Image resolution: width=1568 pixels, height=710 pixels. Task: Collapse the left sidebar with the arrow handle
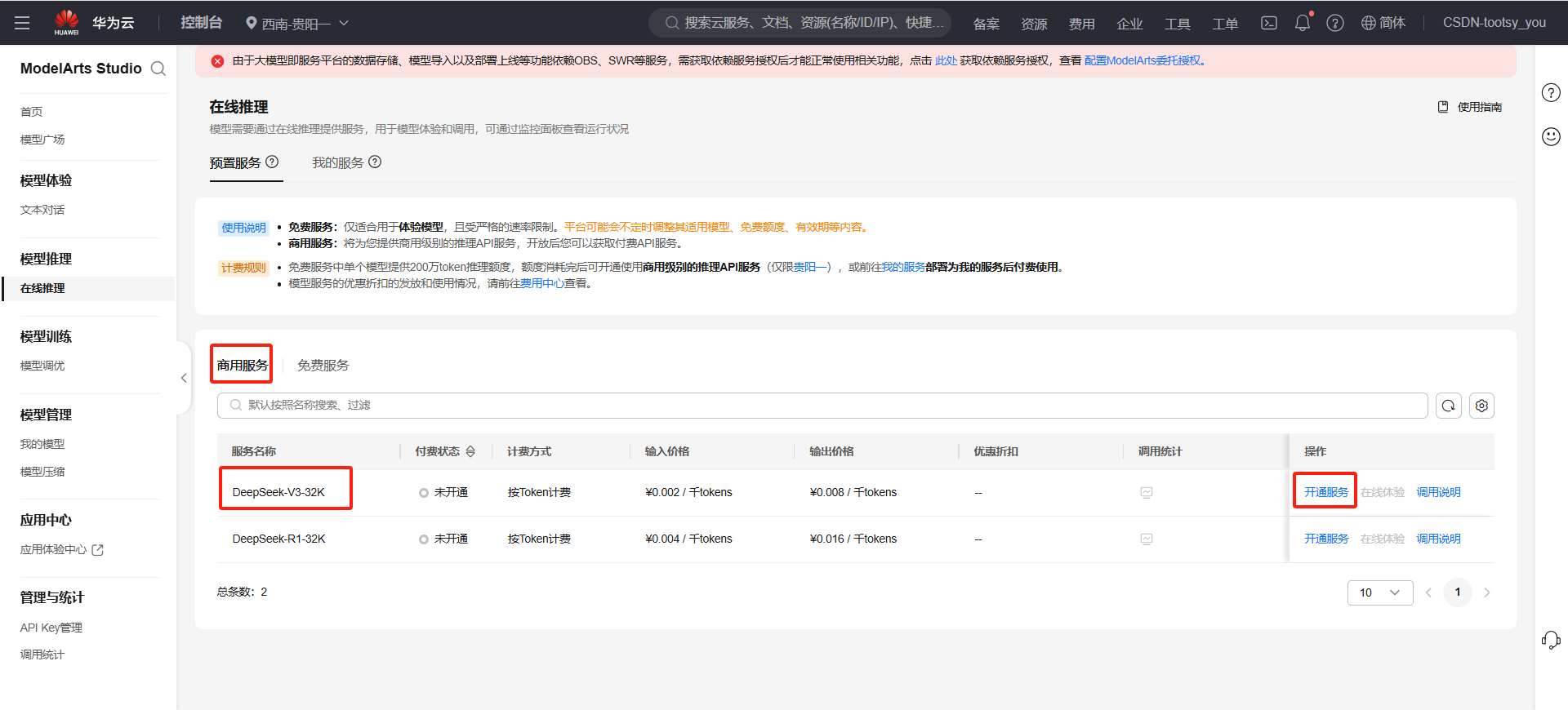184,378
